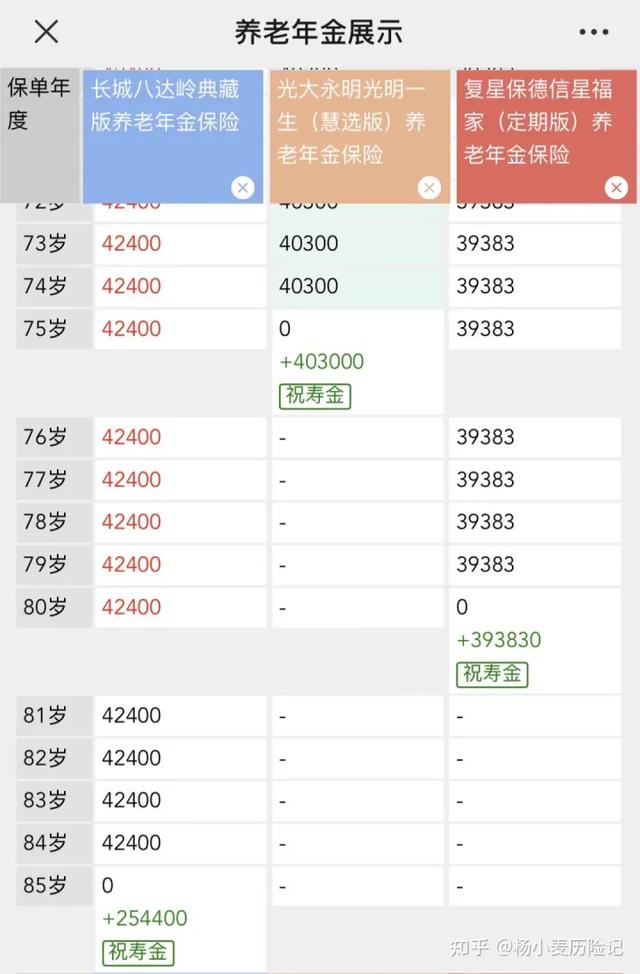Click the green +403000 amount
640x974 pixels.
coord(320,361)
